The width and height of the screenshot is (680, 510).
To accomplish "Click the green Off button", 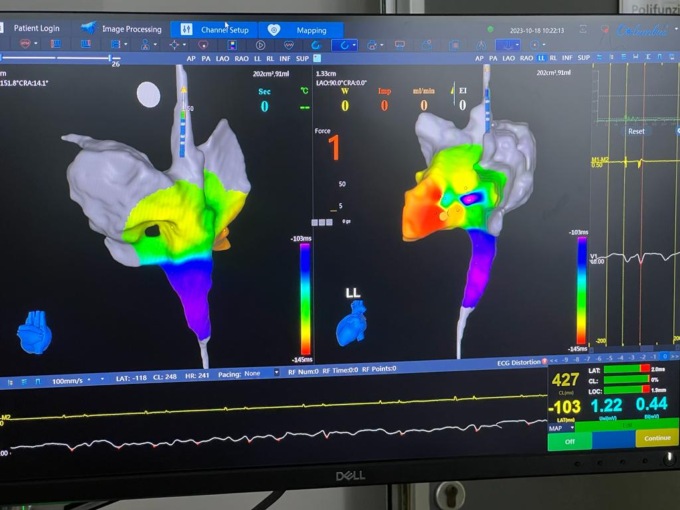I will (x=570, y=441).
